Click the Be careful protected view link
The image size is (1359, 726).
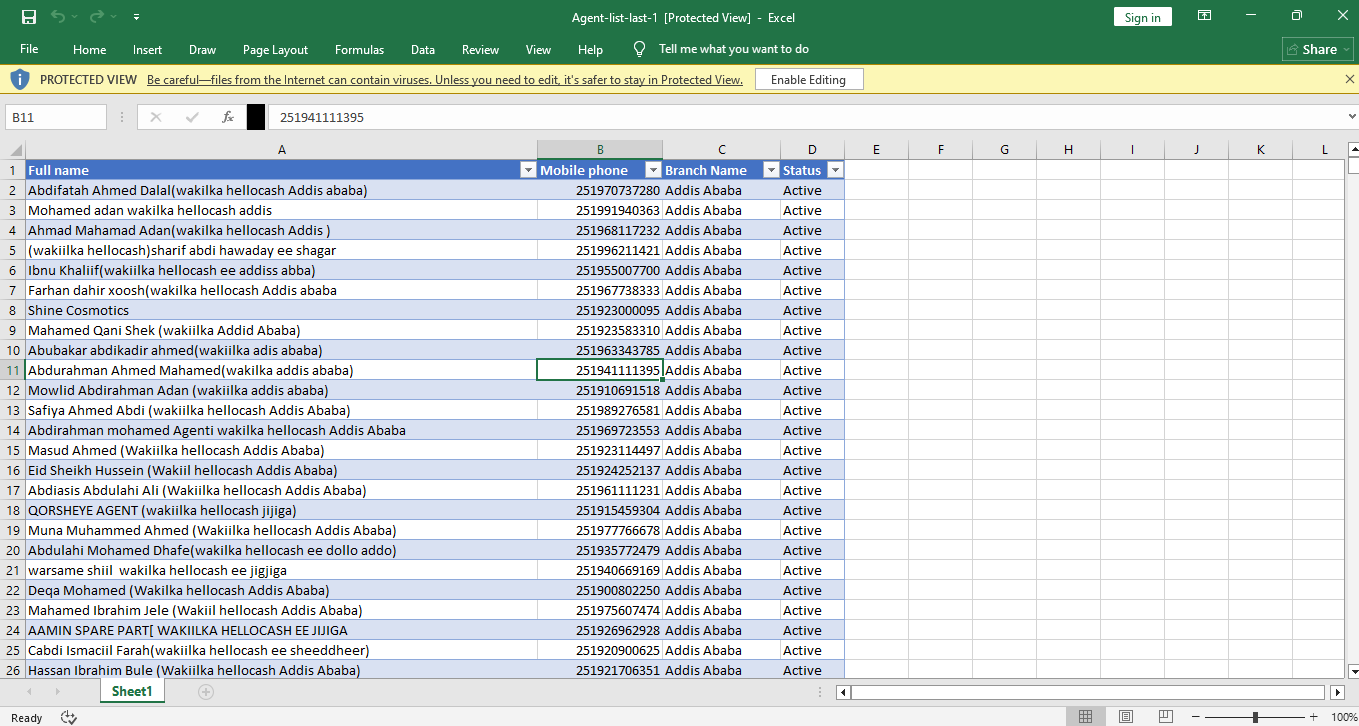(445, 80)
